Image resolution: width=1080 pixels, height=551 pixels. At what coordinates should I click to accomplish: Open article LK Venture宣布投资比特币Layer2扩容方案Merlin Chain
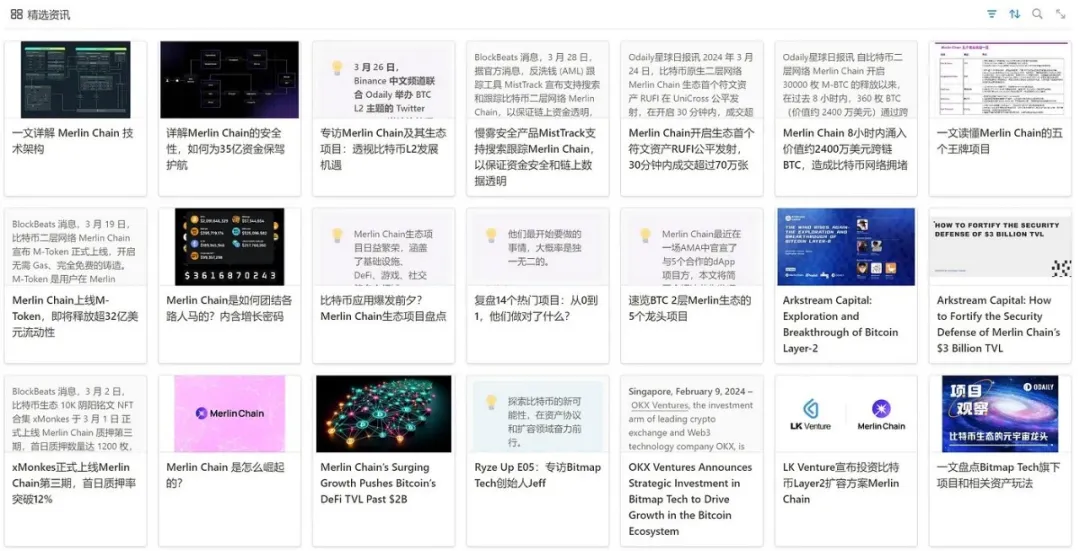tap(841, 483)
